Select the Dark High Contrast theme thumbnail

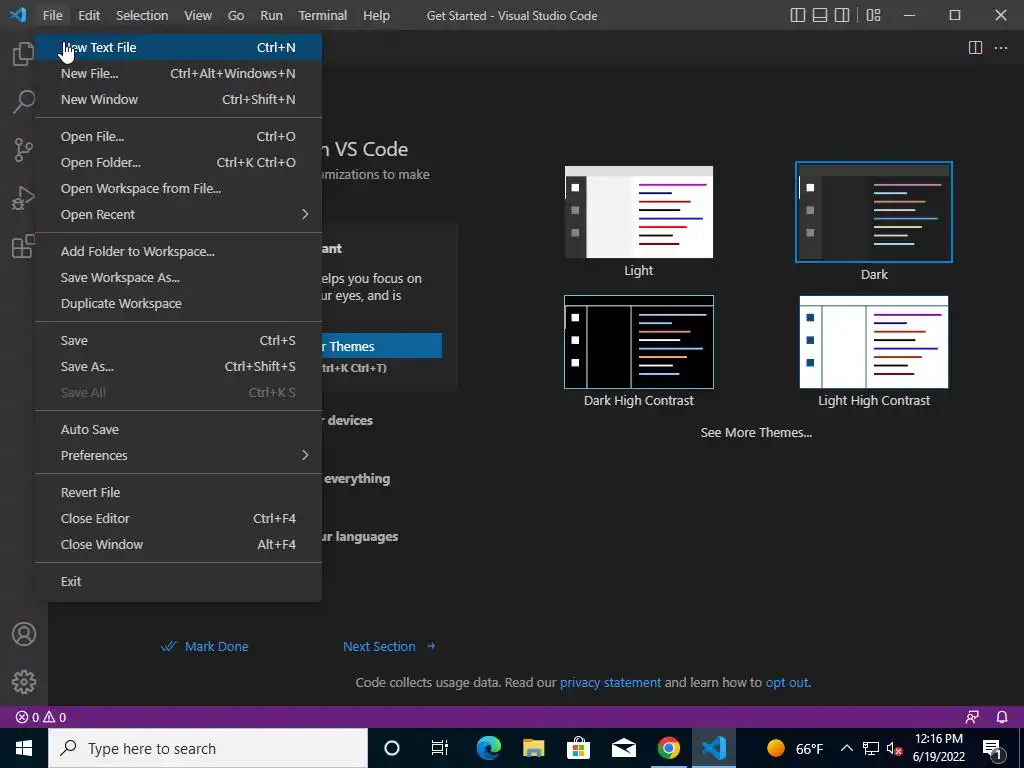[639, 342]
